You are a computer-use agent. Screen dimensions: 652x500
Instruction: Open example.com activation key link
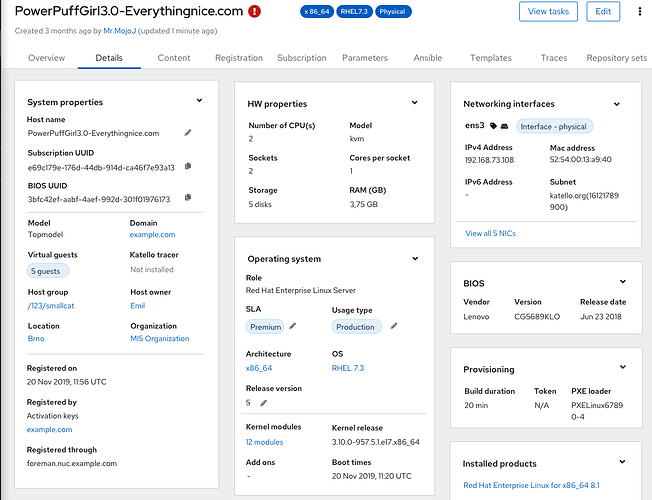click(x=49, y=429)
